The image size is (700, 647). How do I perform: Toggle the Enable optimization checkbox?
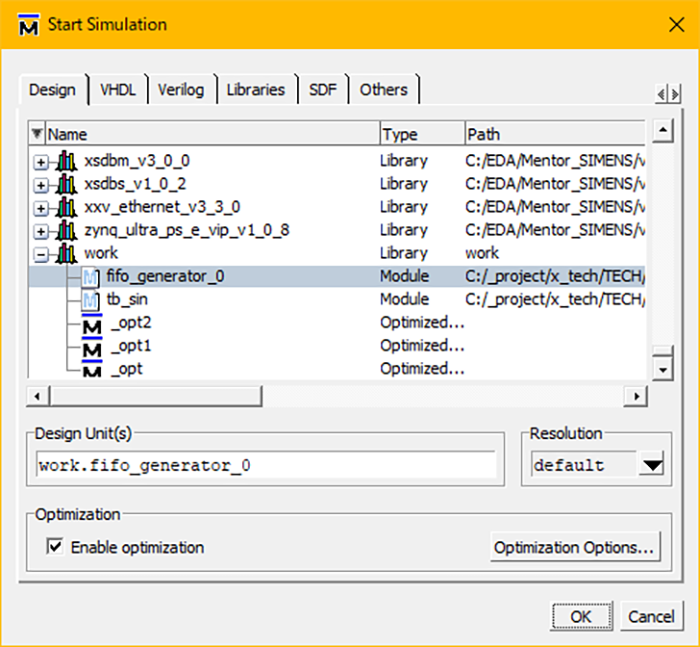click(54, 546)
